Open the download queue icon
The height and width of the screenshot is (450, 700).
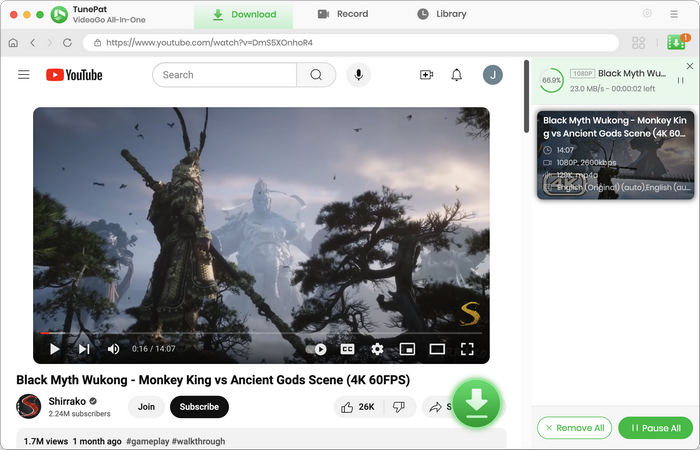coord(677,42)
